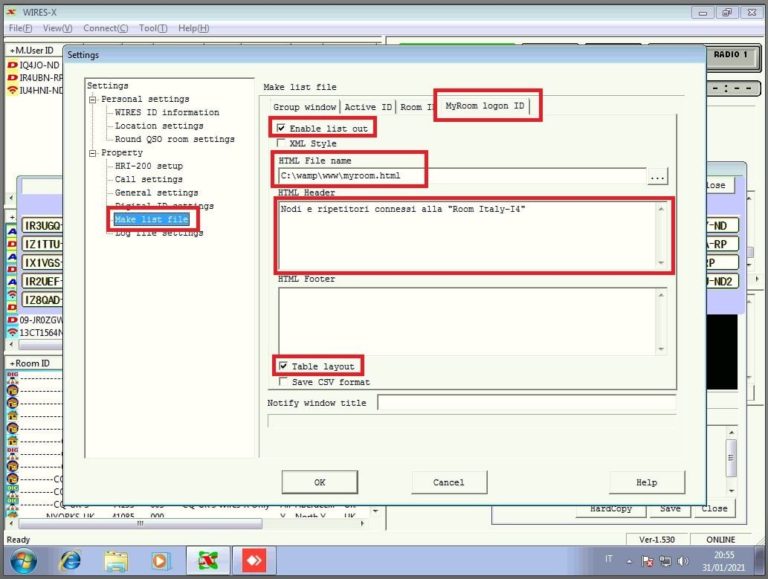Image resolution: width=768 pixels, height=579 pixels.
Task: Confirm settings with OK button
Action: point(319,482)
